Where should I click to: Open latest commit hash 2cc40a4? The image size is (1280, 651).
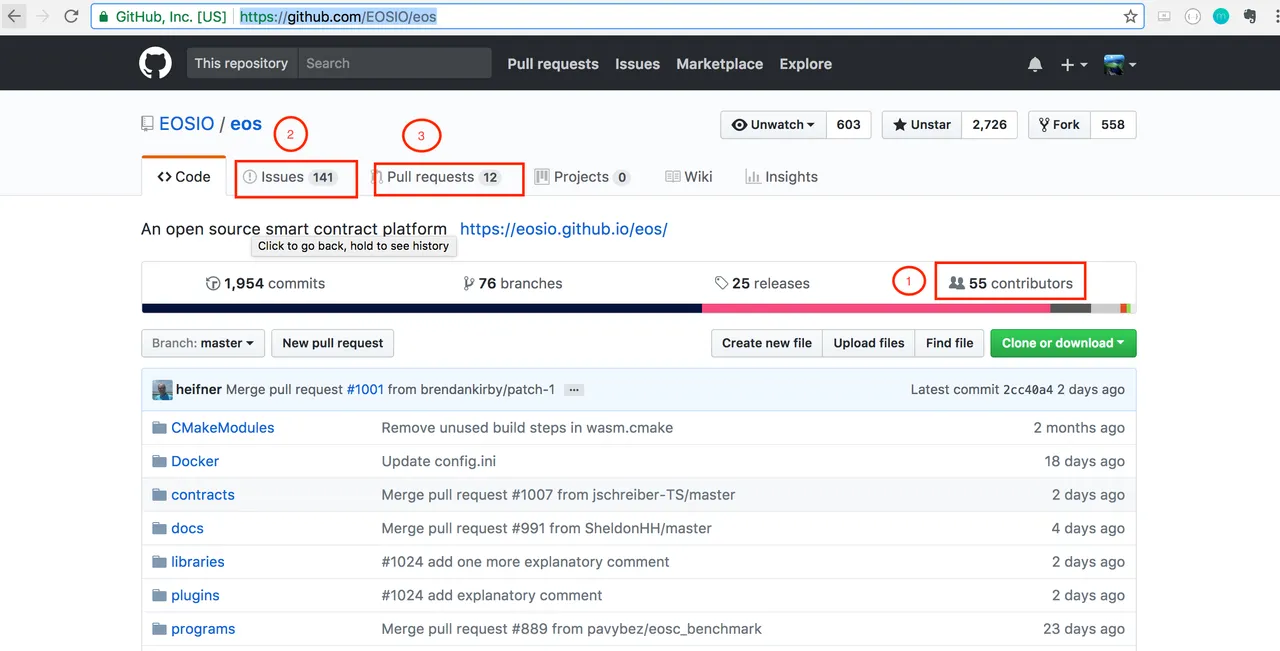[x=1028, y=390]
